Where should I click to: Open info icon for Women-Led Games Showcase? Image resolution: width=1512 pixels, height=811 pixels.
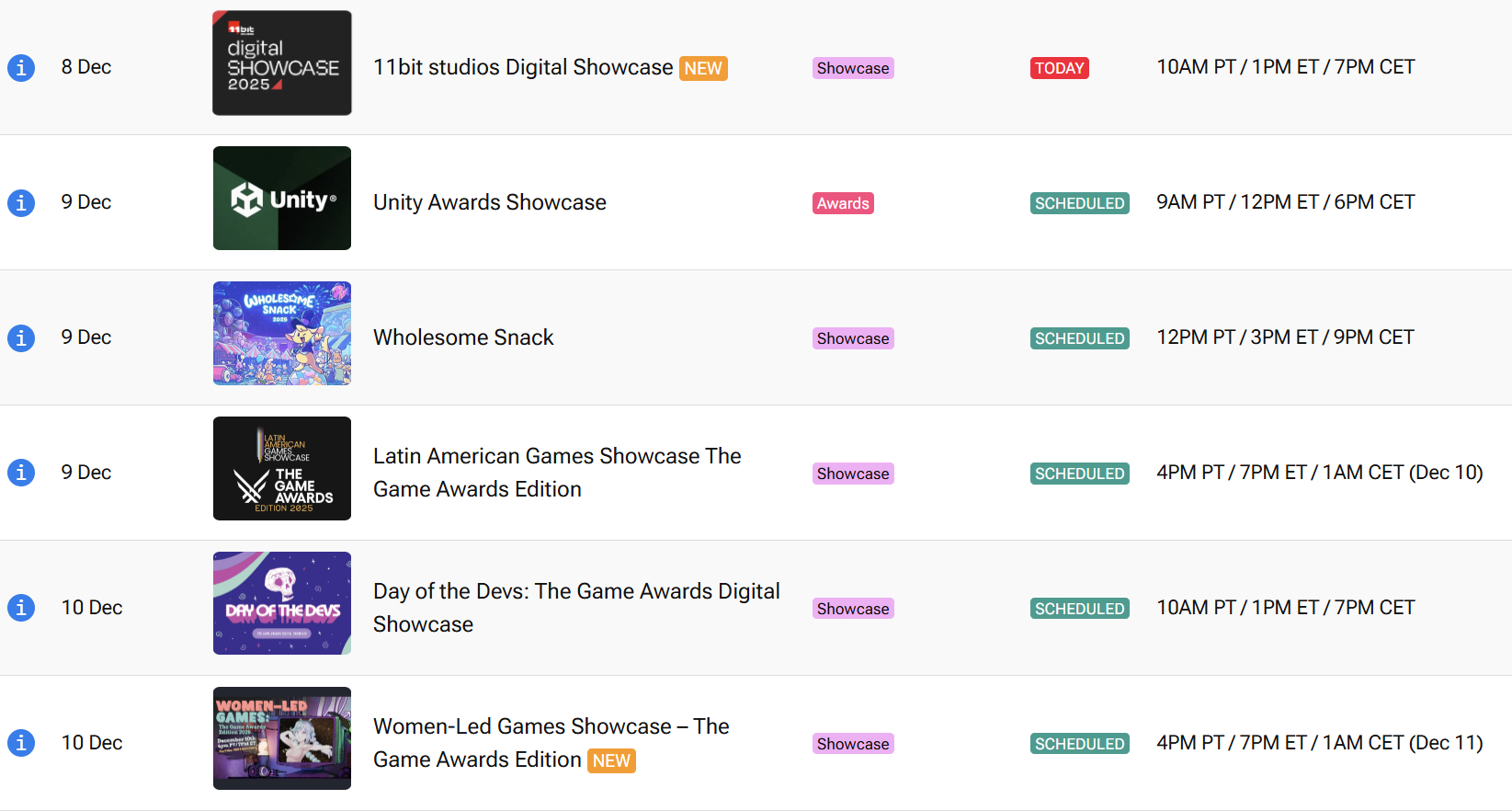tap(21, 743)
